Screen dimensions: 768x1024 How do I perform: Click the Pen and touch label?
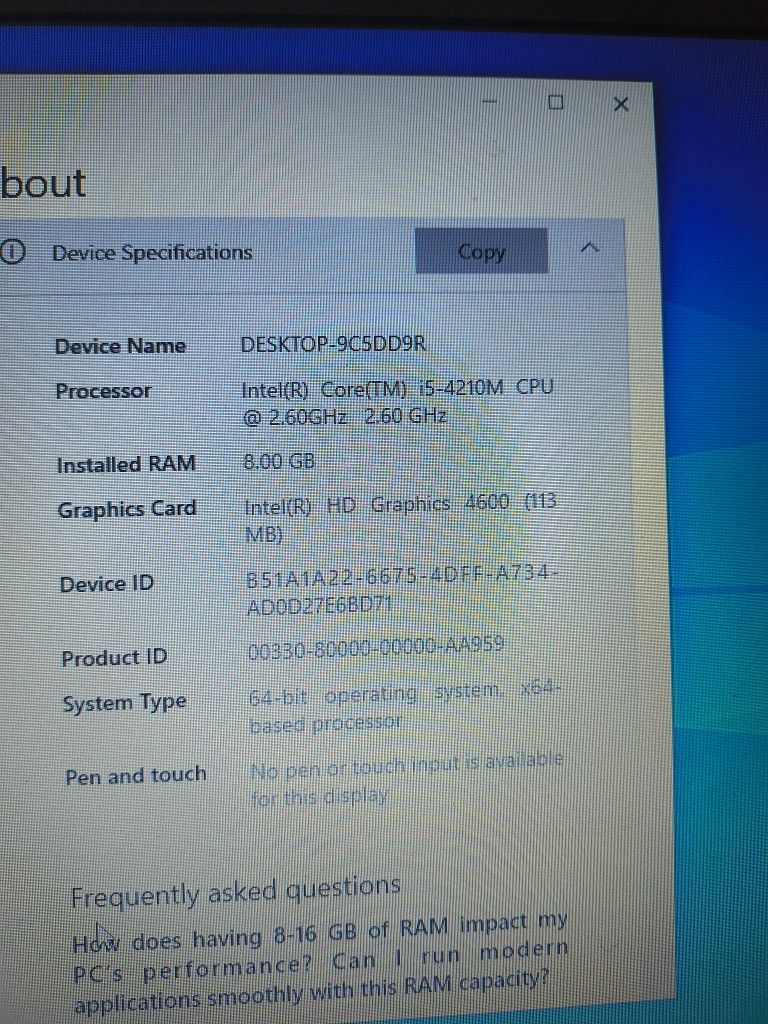[x=135, y=776]
